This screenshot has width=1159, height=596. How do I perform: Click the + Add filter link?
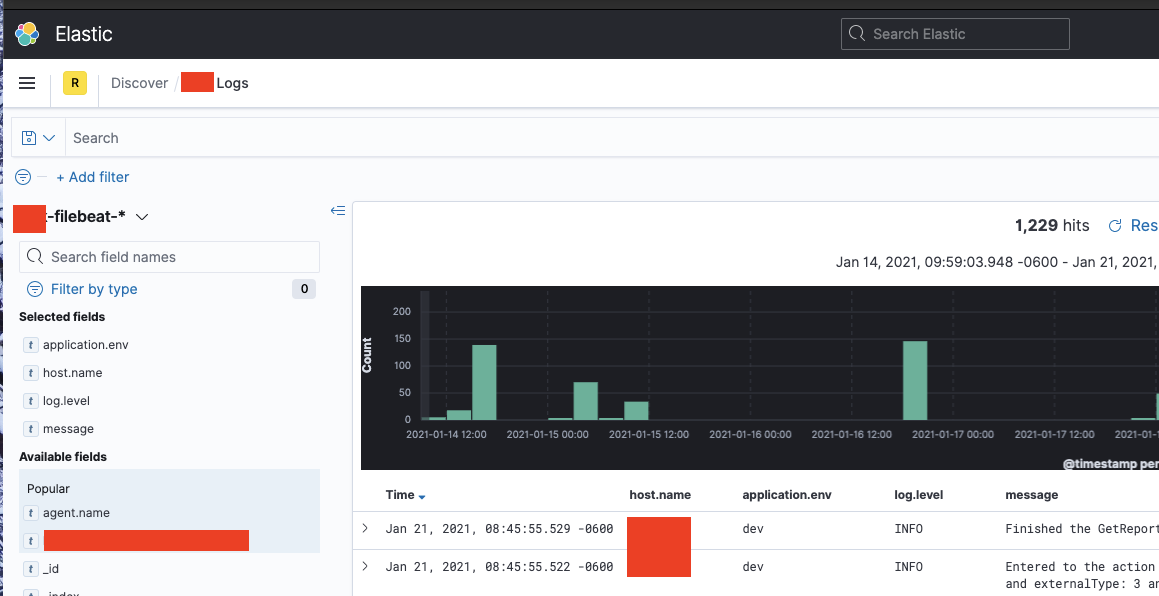tap(93, 176)
